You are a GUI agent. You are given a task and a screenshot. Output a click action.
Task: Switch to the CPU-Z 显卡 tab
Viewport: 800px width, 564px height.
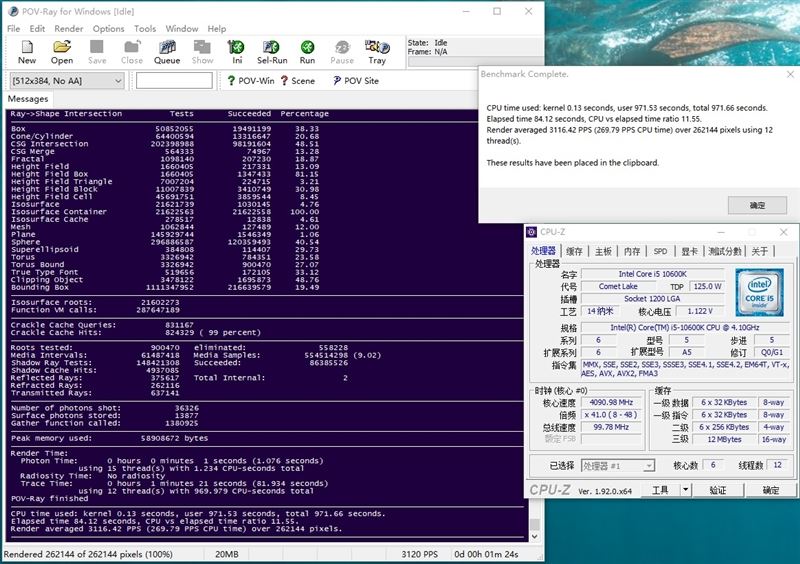(x=689, y=251)
